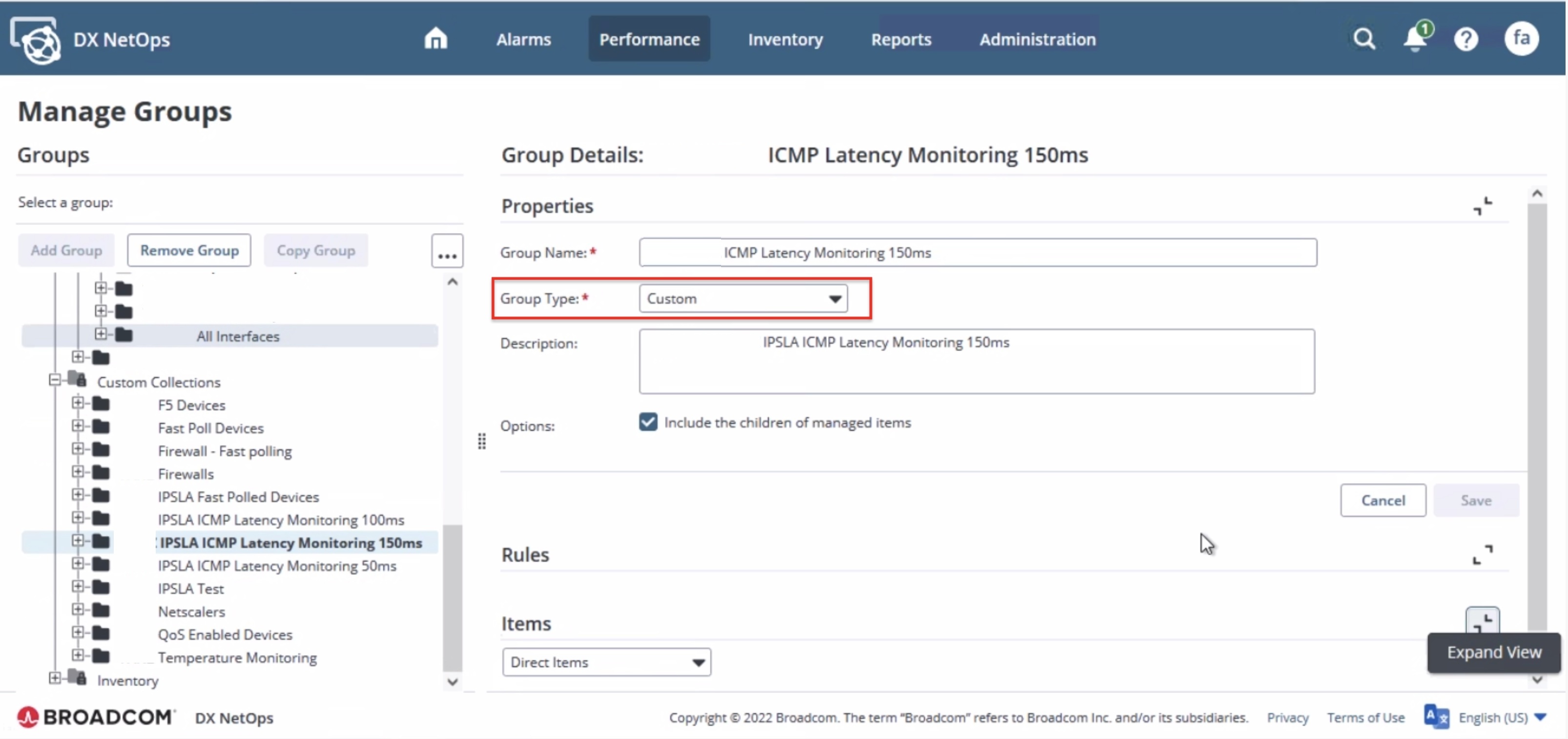Click the Cancel button

pyautogui.click(x=1382, y=500)
